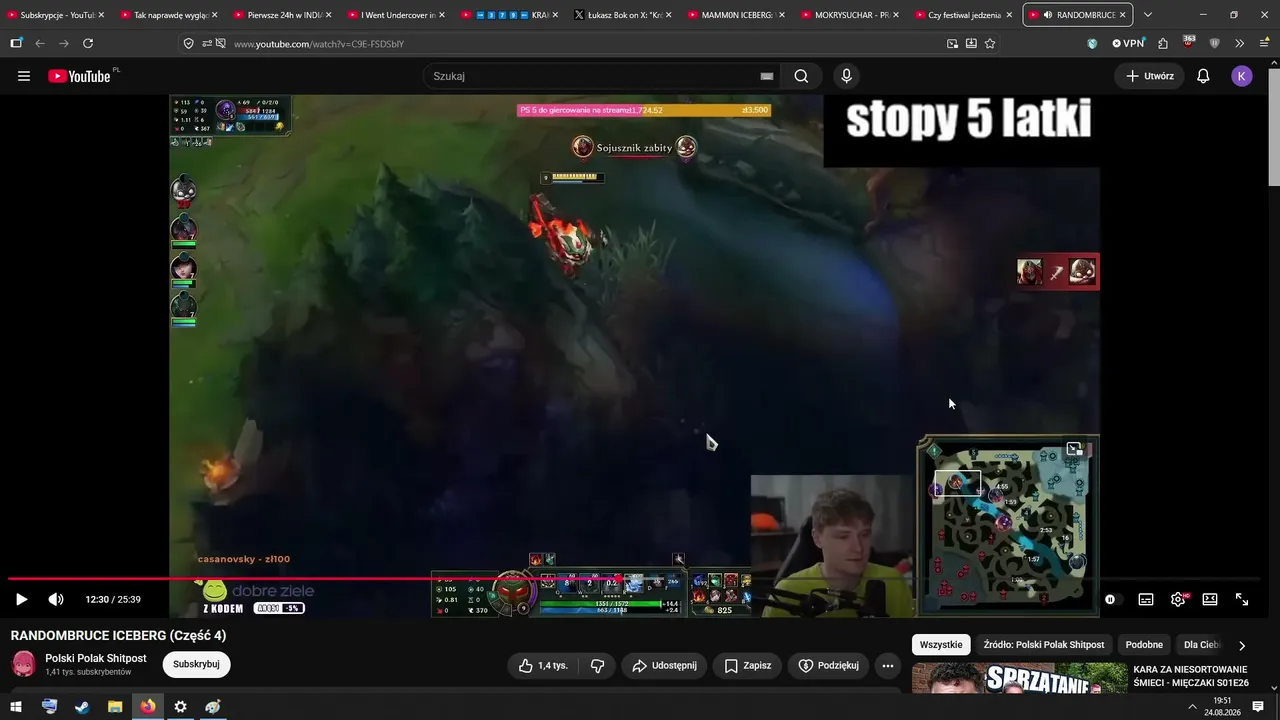Open the Utwórz create menu
Image resolution: width=1280 pixels, height=720 pixels.
(x=1150, y=76)
